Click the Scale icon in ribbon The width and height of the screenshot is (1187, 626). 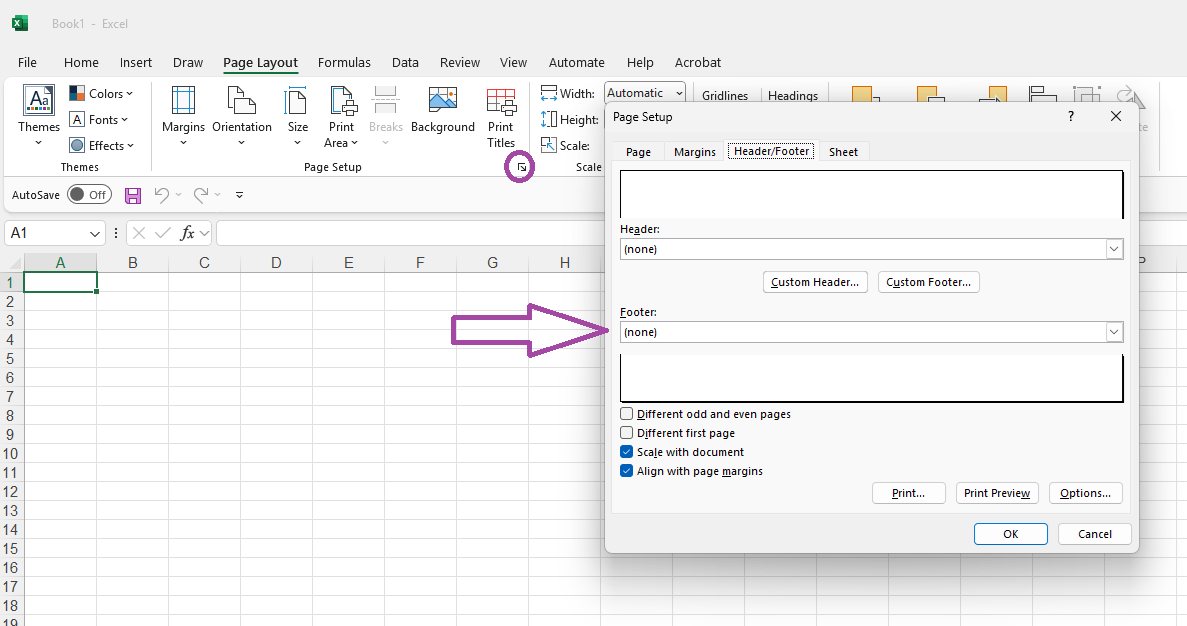pyautogui.click(x=549, y=145)
